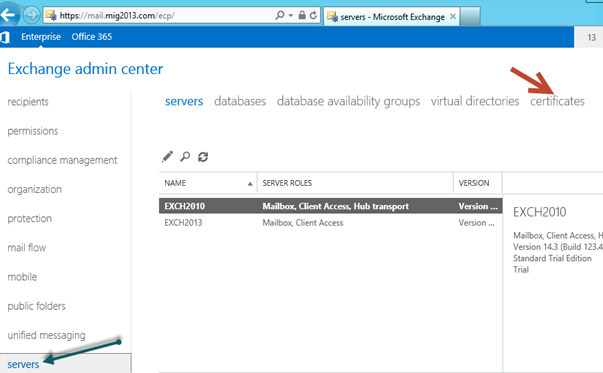Go to unified messaging section

coord(47,335)
